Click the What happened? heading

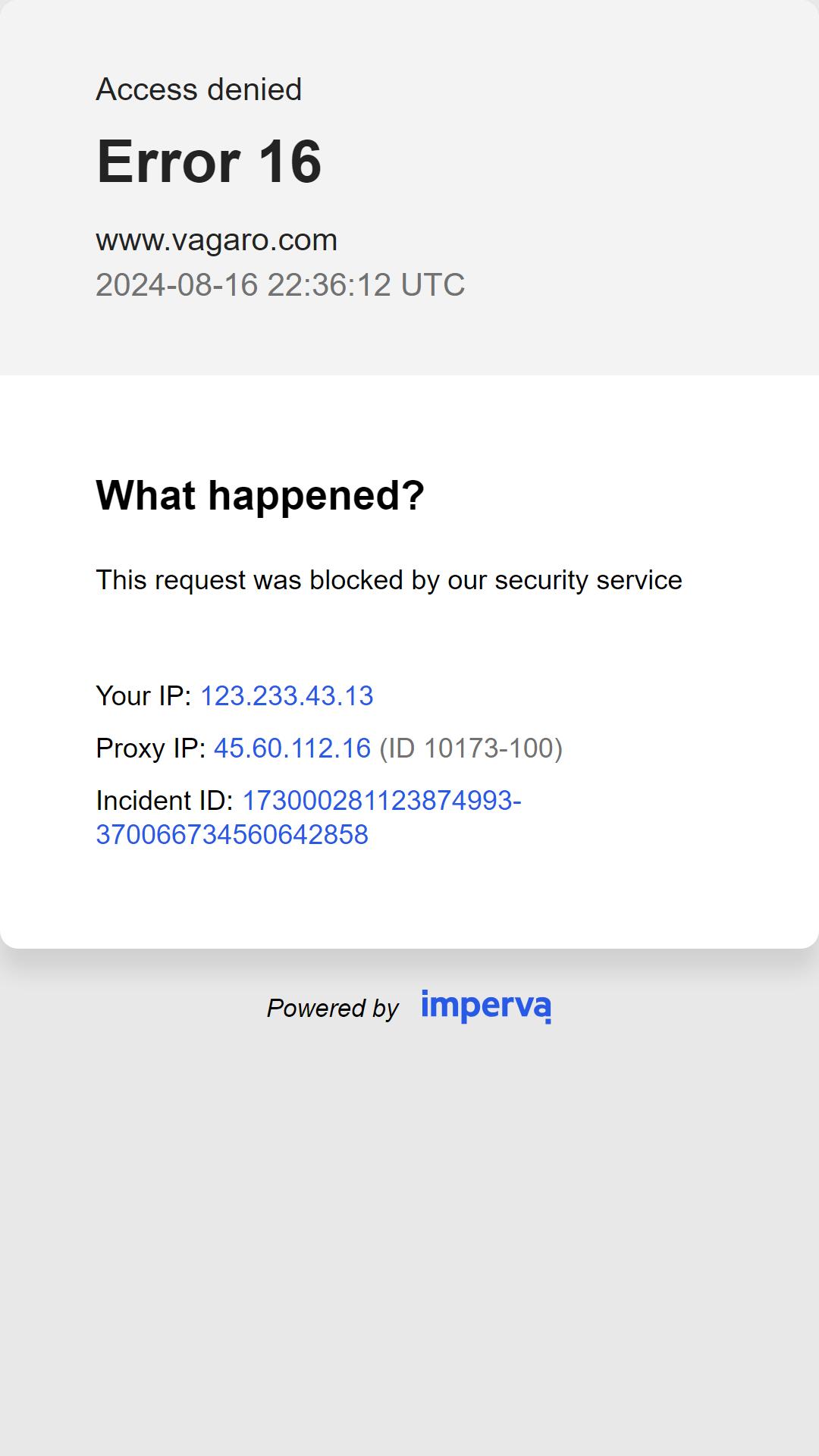tap(260, 495)
